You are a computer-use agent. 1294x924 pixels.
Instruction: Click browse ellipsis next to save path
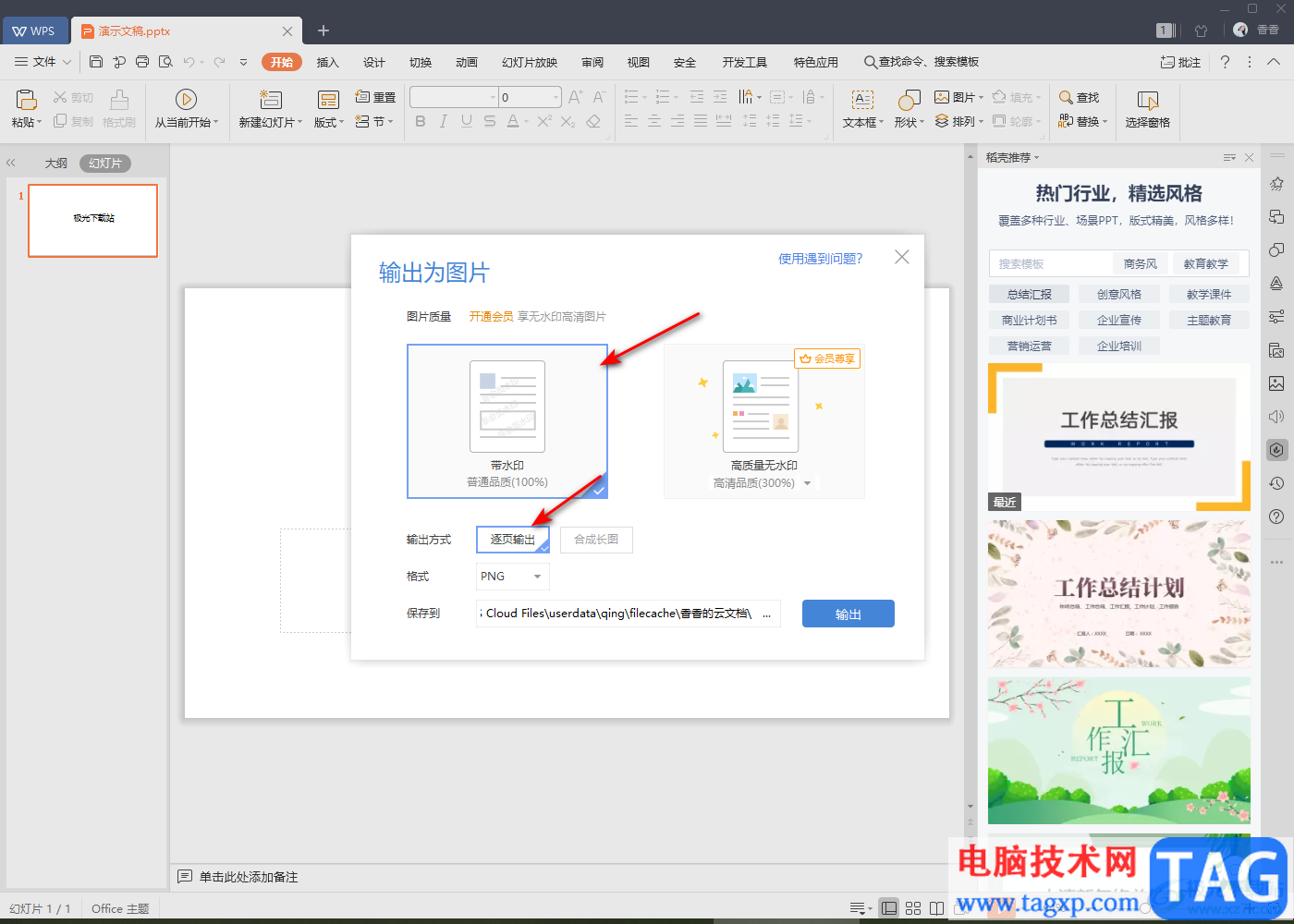coord(767,614)
